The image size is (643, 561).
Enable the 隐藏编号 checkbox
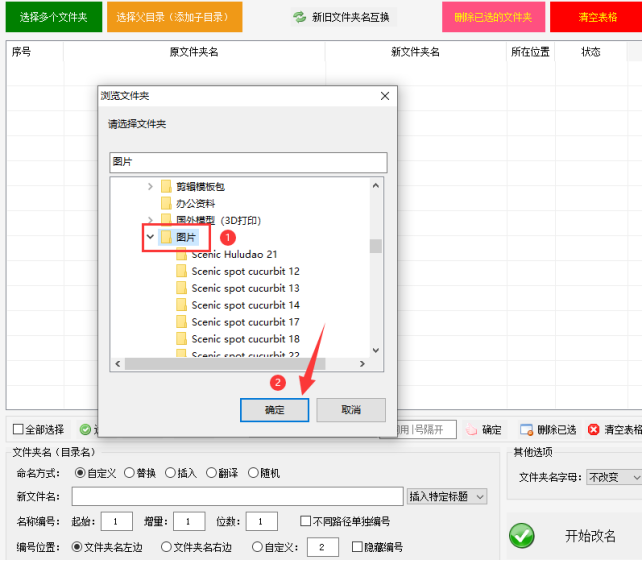[357, 547]
